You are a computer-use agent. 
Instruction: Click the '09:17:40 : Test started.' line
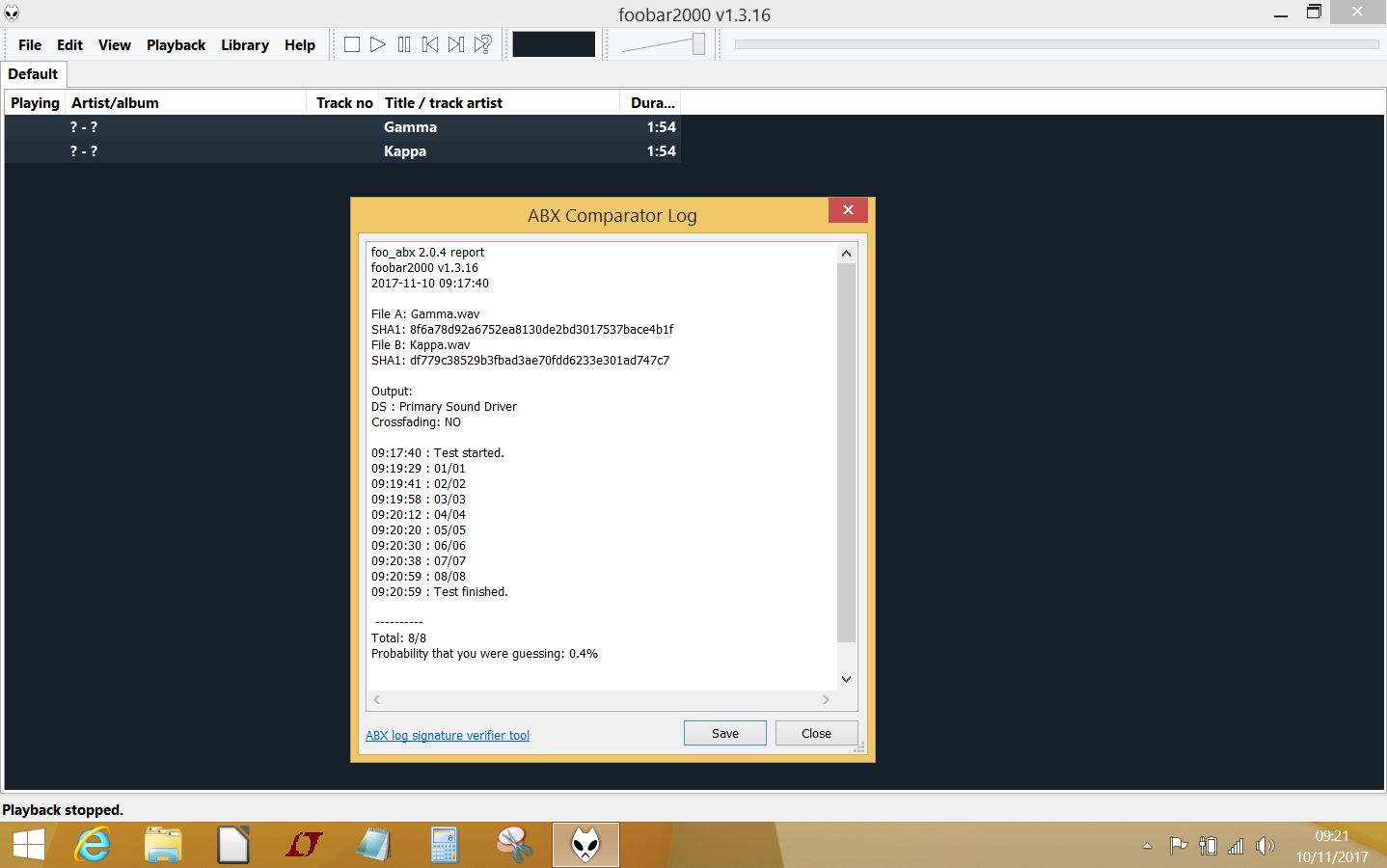click(438, 452)
